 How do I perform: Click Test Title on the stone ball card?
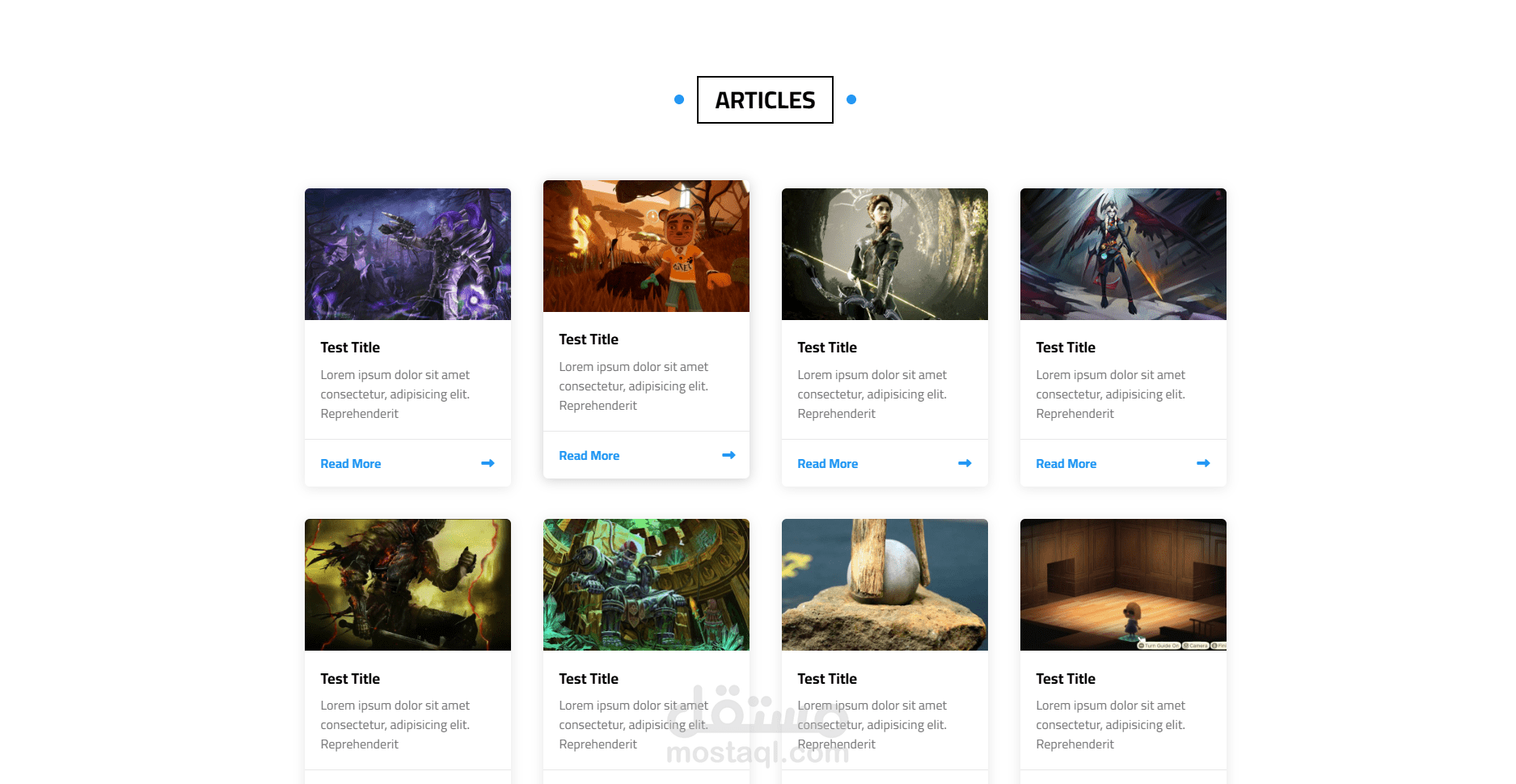827,679
